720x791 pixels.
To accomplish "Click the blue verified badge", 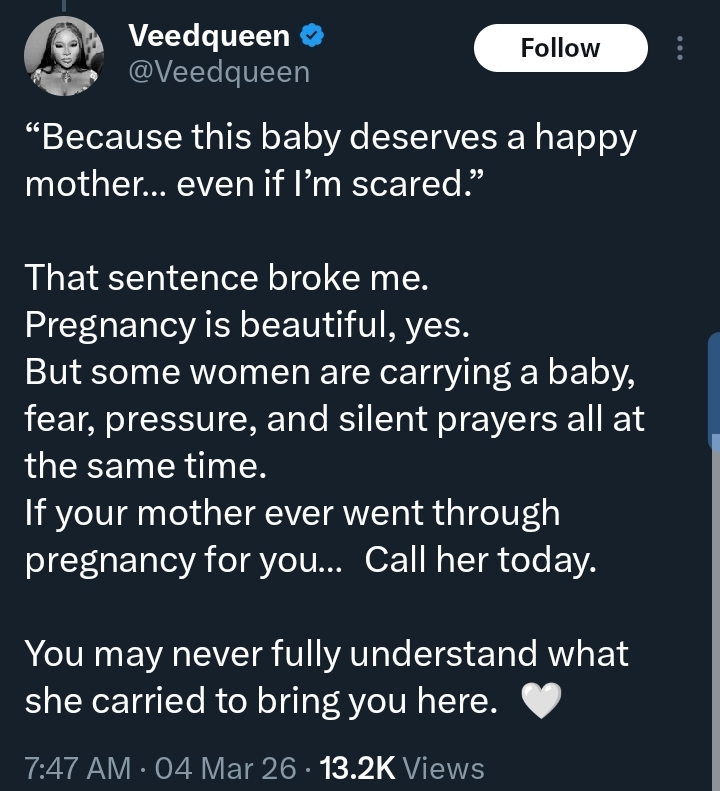I will tap(312, 37).
